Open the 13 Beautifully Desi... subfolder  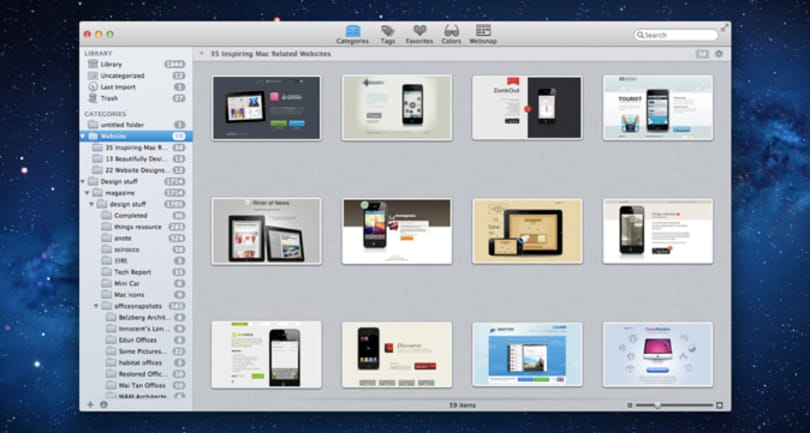tap(136, 159)
